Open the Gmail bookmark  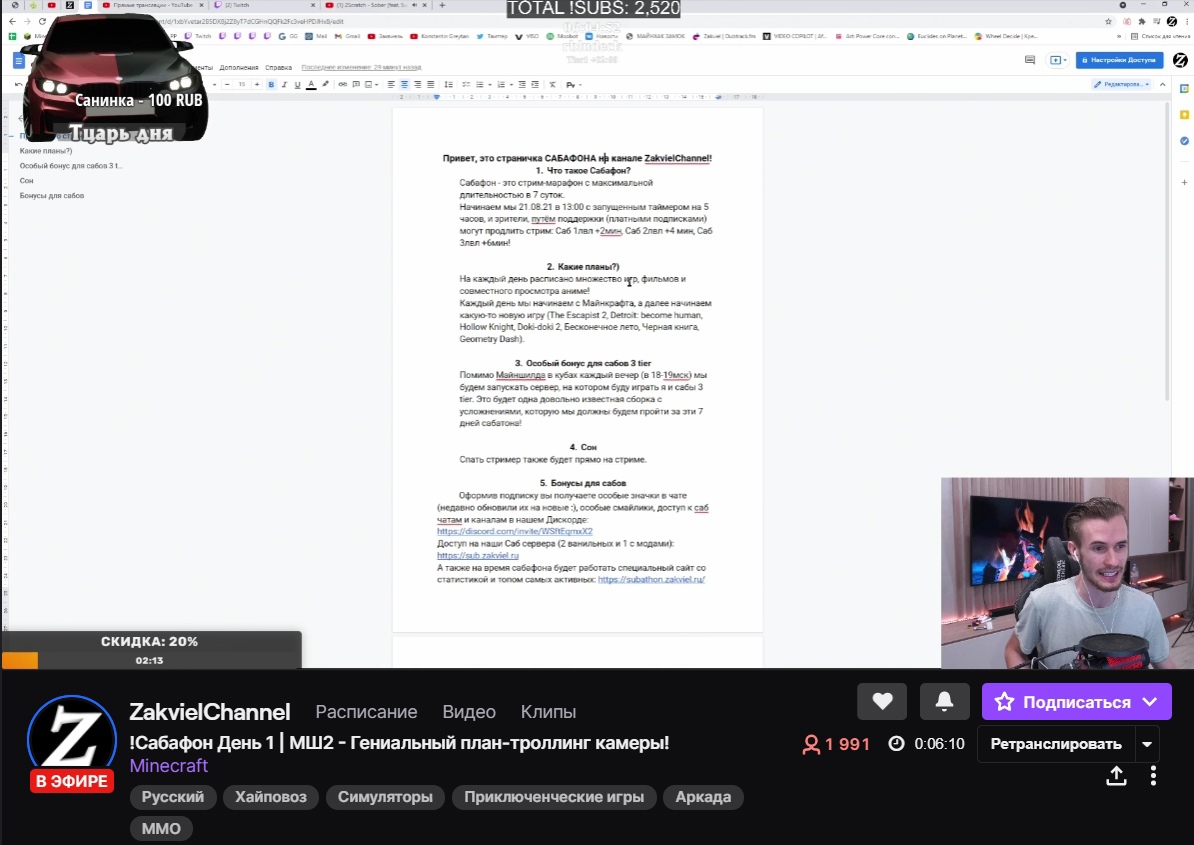click(x=348, y=36)
